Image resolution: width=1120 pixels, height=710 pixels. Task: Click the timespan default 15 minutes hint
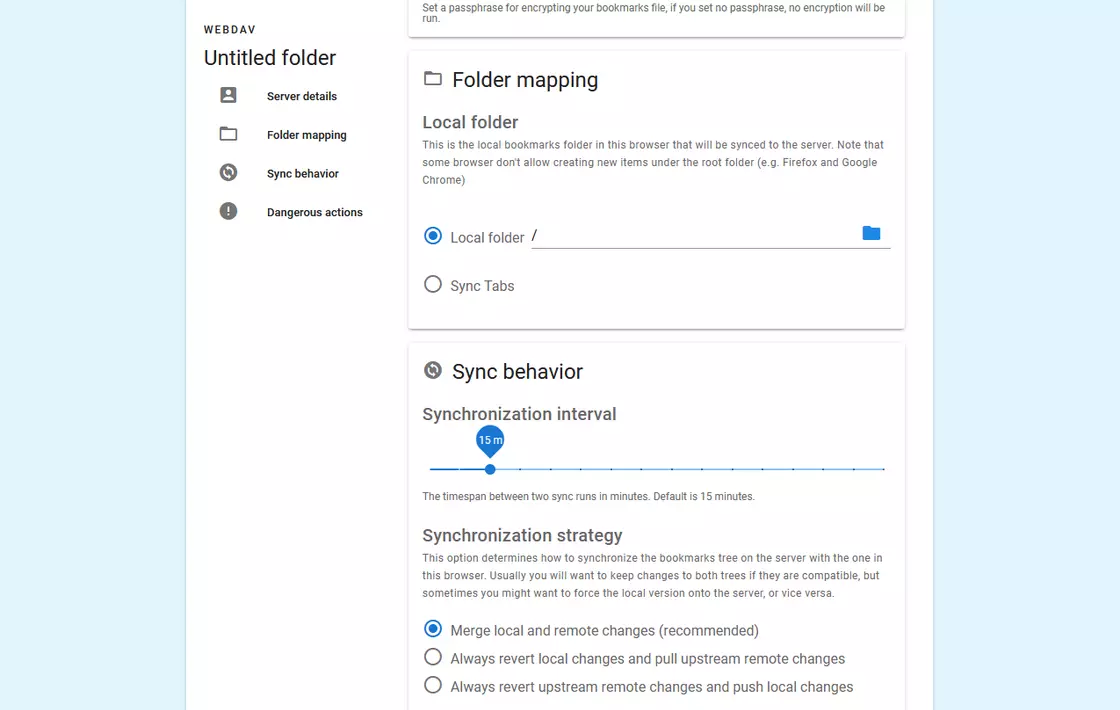click(589, 496)
